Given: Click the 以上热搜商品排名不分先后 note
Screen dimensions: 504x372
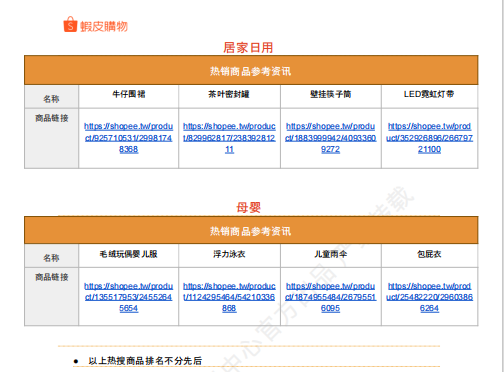Looking at the screenshot, I should tap(145, 361).
